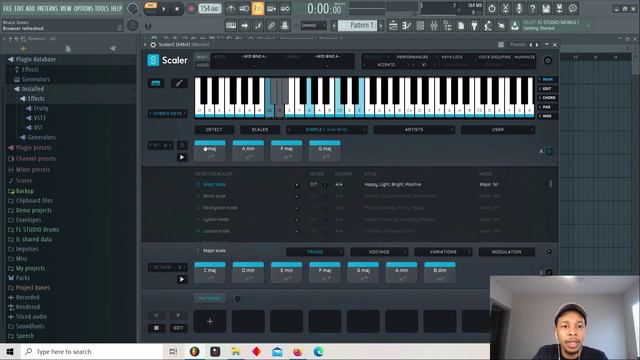Click the browser toggle icon in toolbar
640x360 pixels.
point(447,26)
